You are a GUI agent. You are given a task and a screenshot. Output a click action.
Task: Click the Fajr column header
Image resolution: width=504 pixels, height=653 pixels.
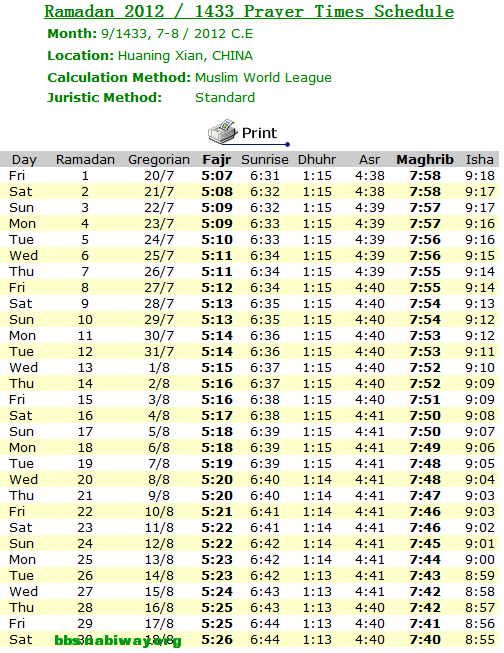tap(217, 160)
